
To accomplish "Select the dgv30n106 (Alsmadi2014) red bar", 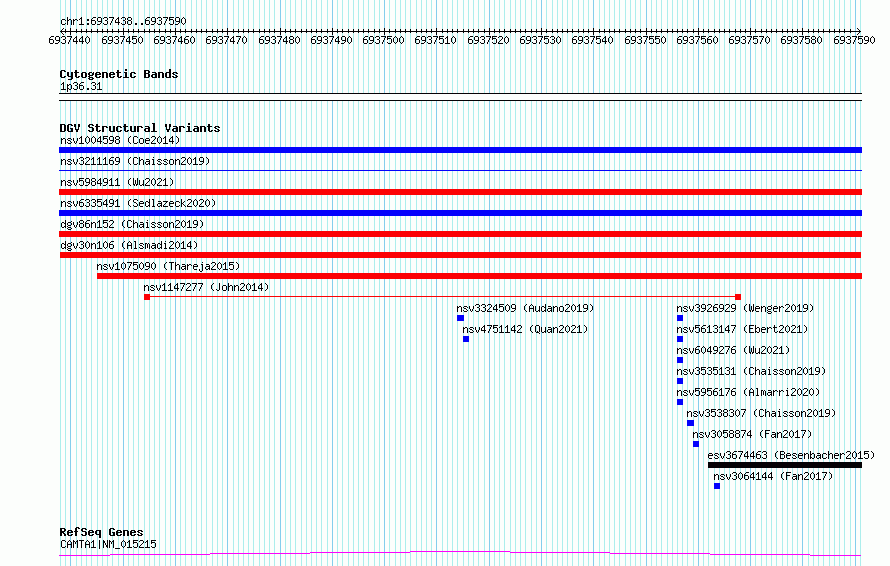I will [460, 255].
